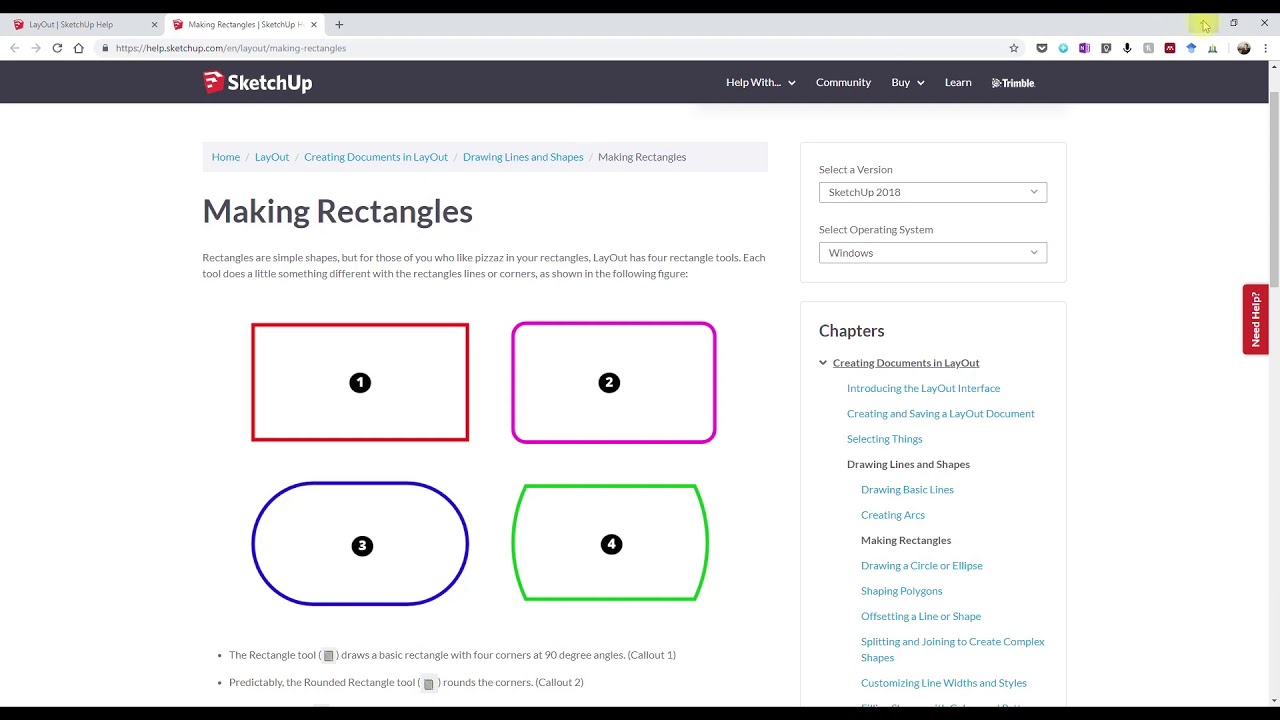The height and width of the screenshot is (720, 1280).
Task: Reload the page
Action: click(x=57, y=48)
